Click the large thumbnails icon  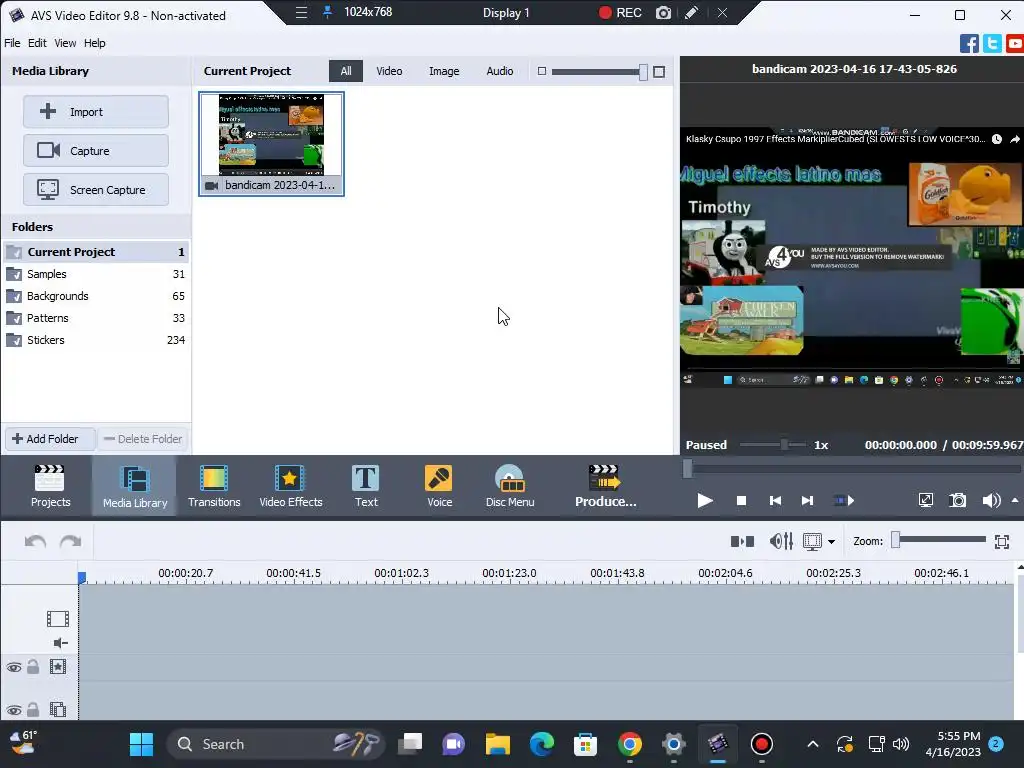(659, 72)
